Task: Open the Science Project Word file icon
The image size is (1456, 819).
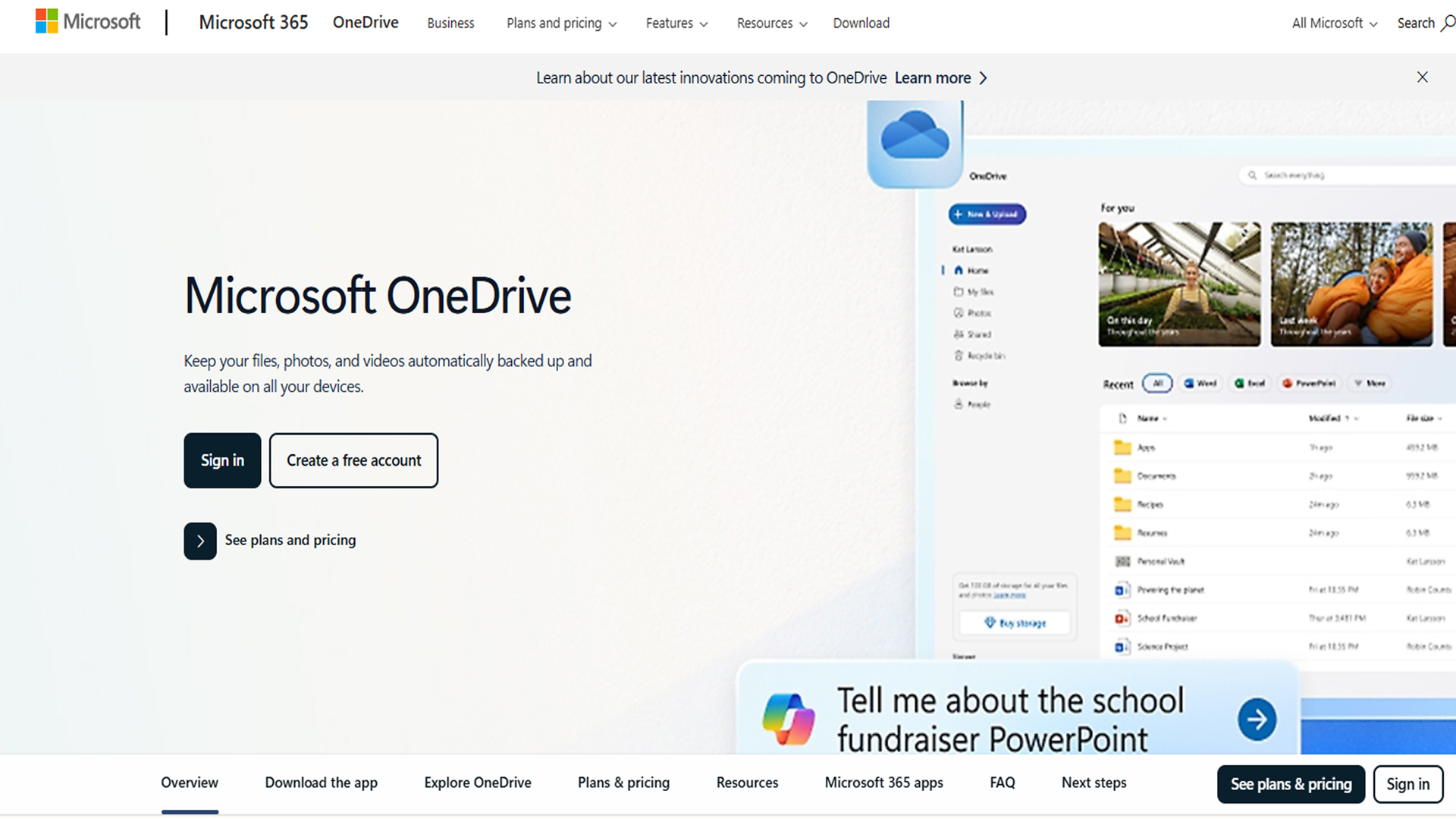Action: click(1122, 647)
